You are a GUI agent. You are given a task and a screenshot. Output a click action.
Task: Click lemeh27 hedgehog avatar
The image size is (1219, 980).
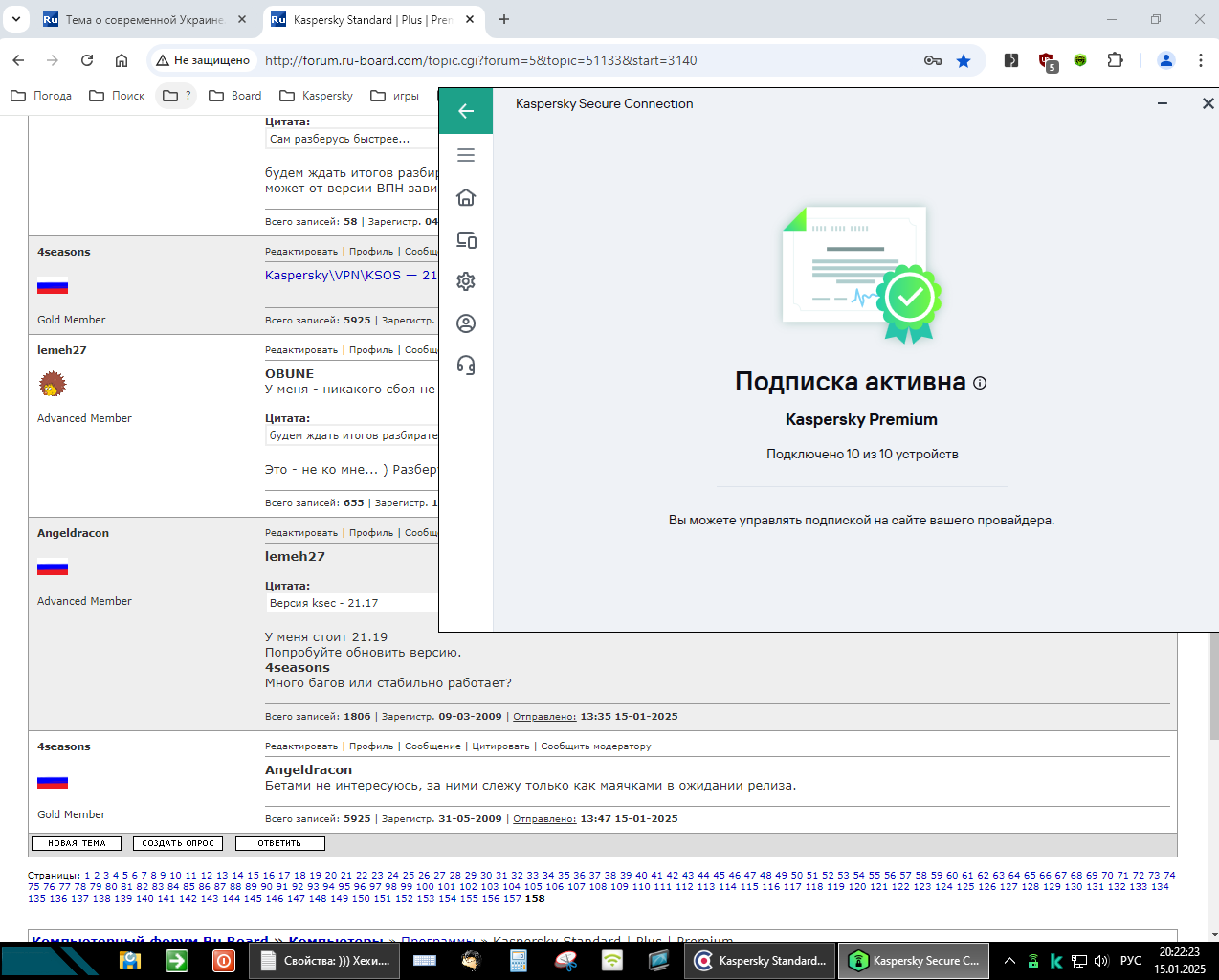[53, 385]
